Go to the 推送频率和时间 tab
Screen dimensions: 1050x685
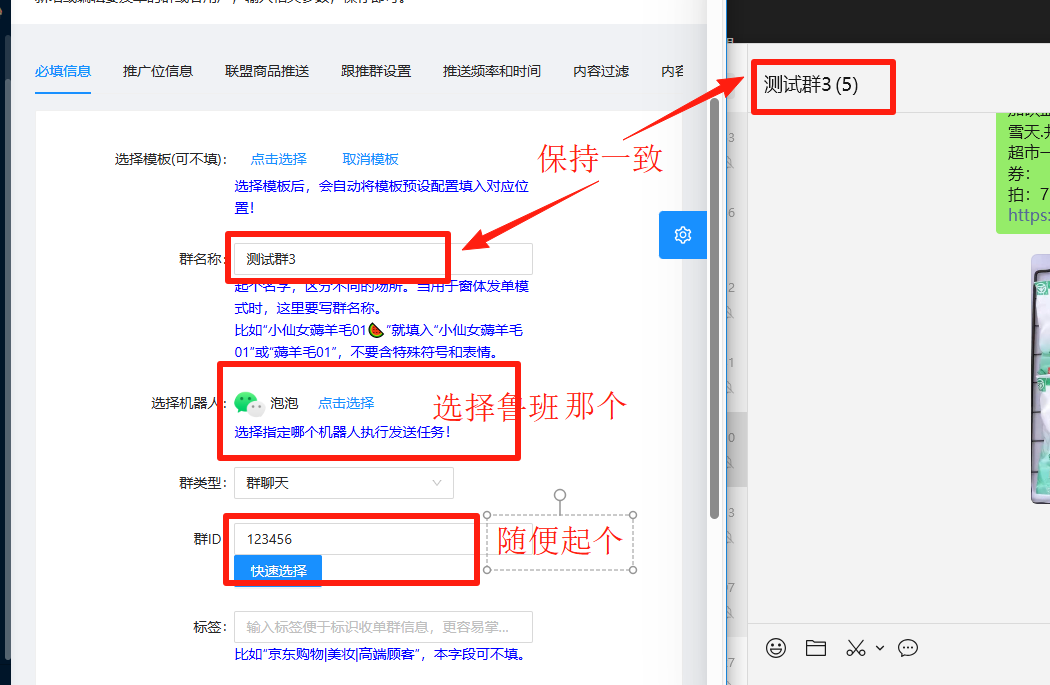492,71
